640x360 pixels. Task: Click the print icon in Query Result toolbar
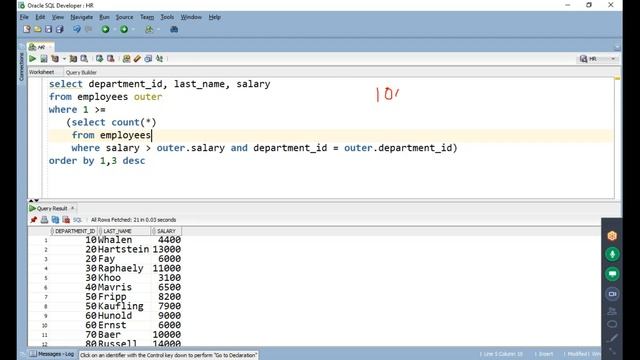coord(44,220)
